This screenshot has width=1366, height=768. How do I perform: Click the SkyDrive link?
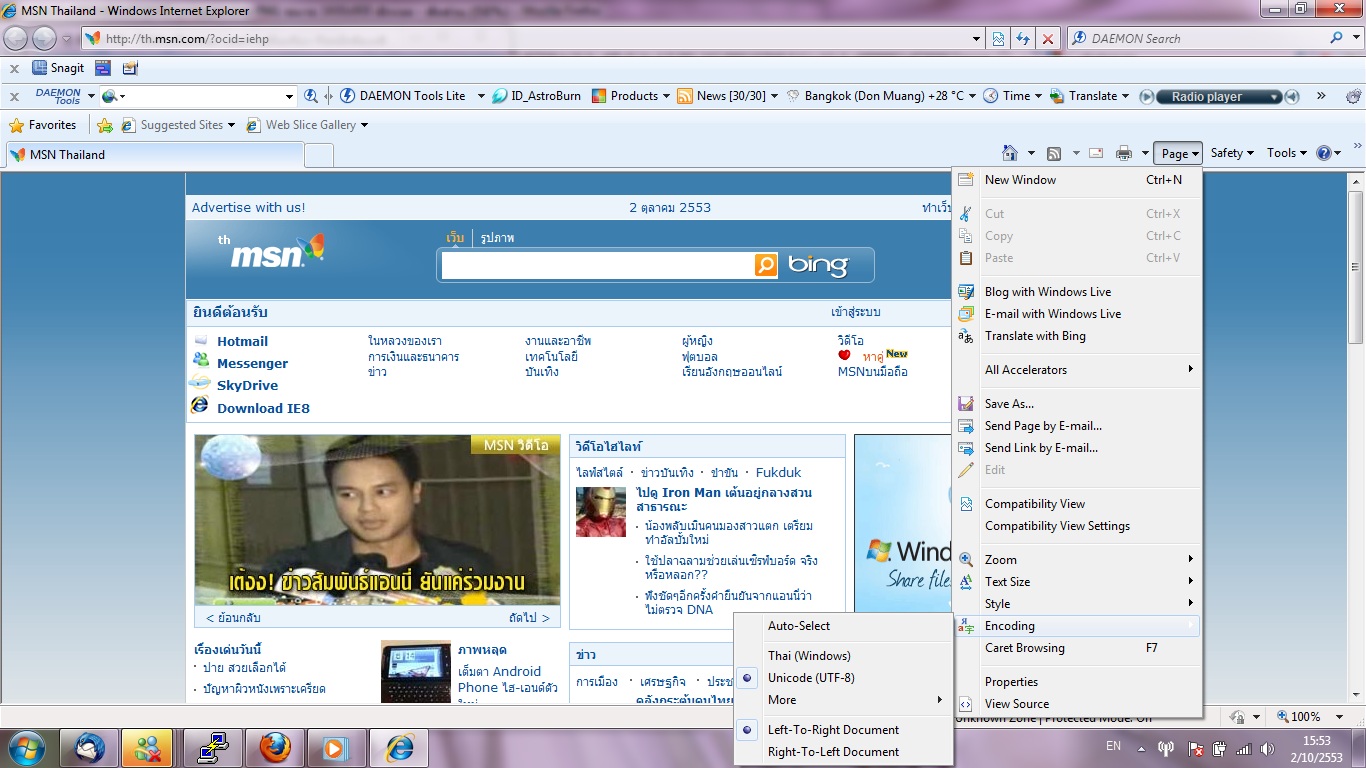(247, 385)
